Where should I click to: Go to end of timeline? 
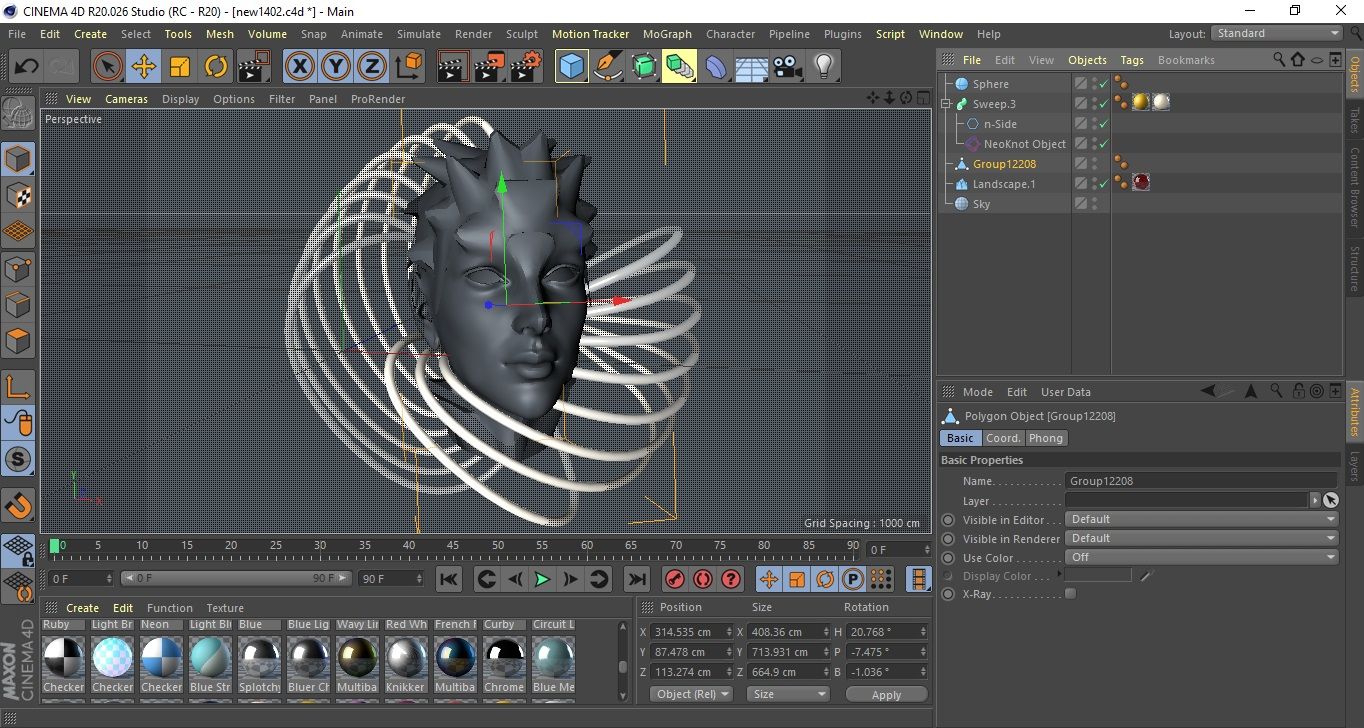pos(636,579)
